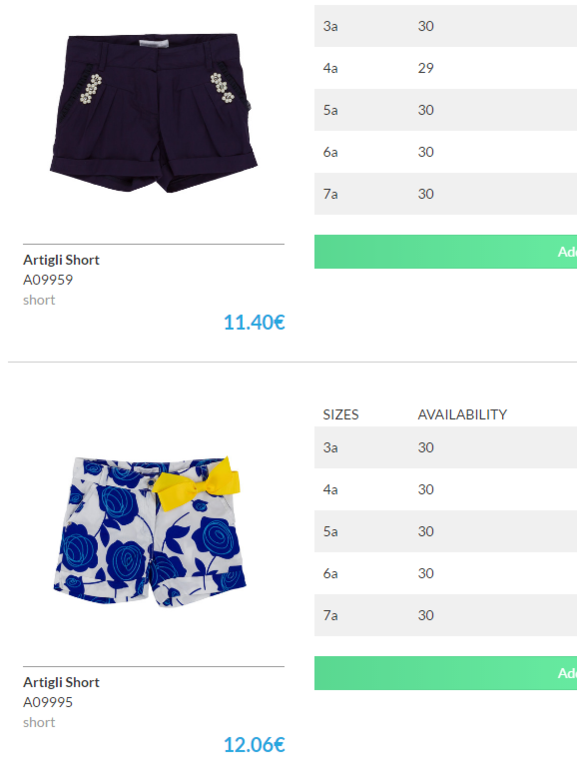This screenshot has width=577, height=770.
Task: Click the 12.06€ price
Action: (254, 745)
